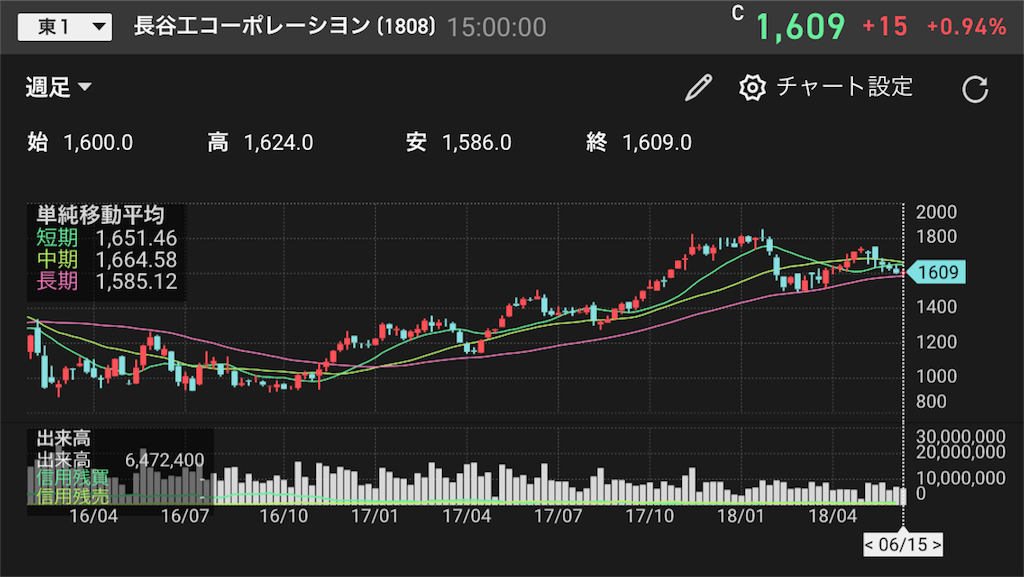
Task: Click the 信用残売 legend label
Action: [72, 496]
